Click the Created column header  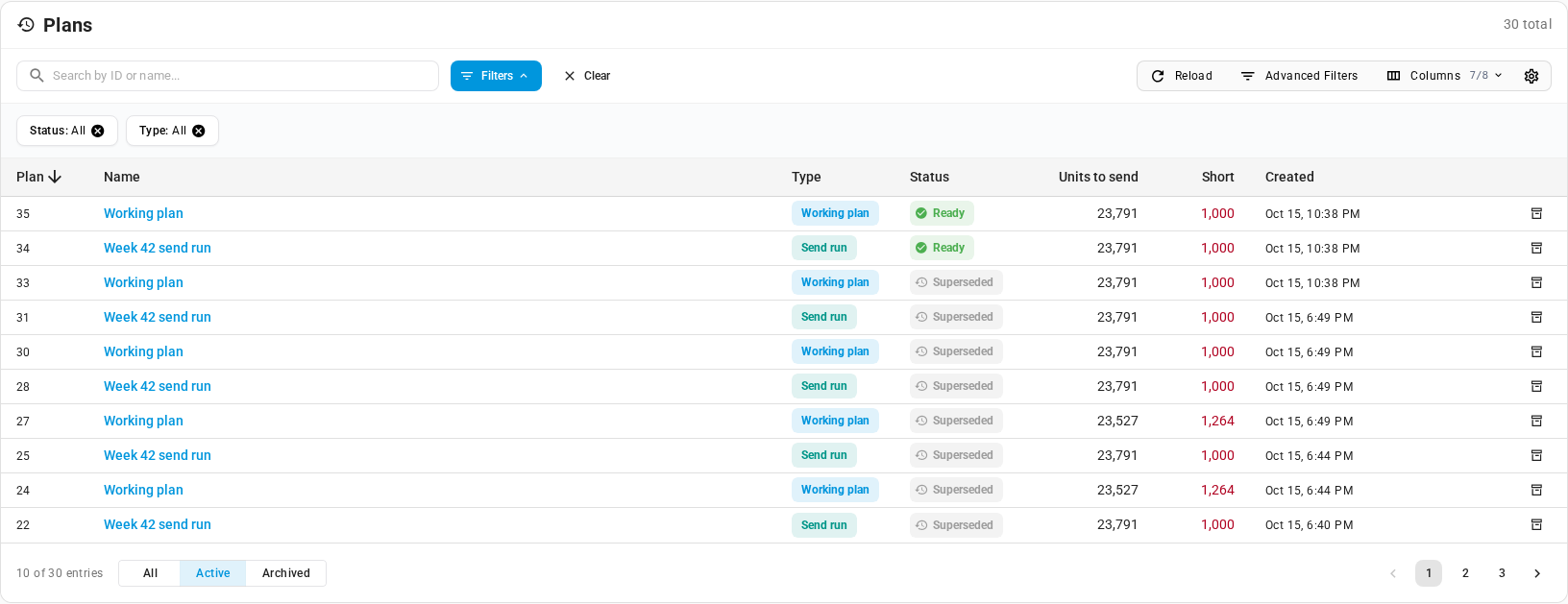pos(1289,177)
